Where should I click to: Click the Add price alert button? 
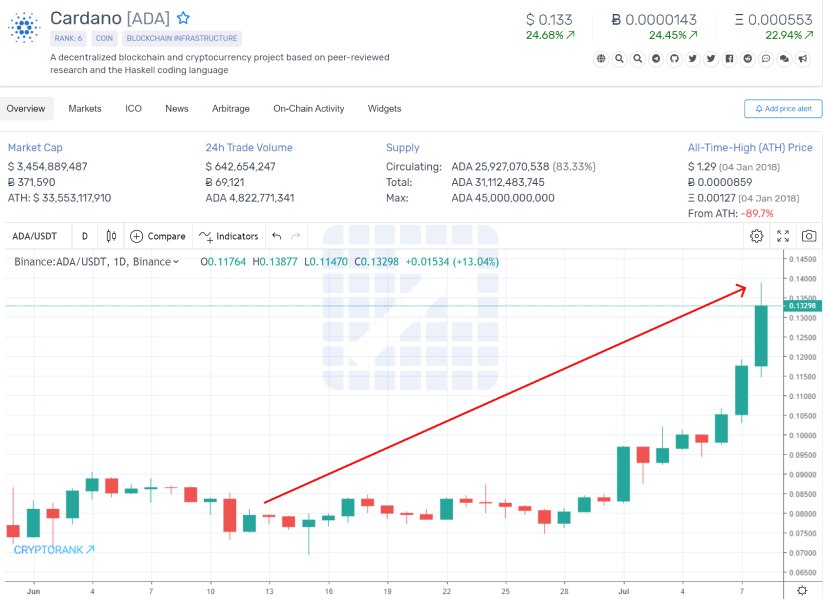[x=783, y=109]
